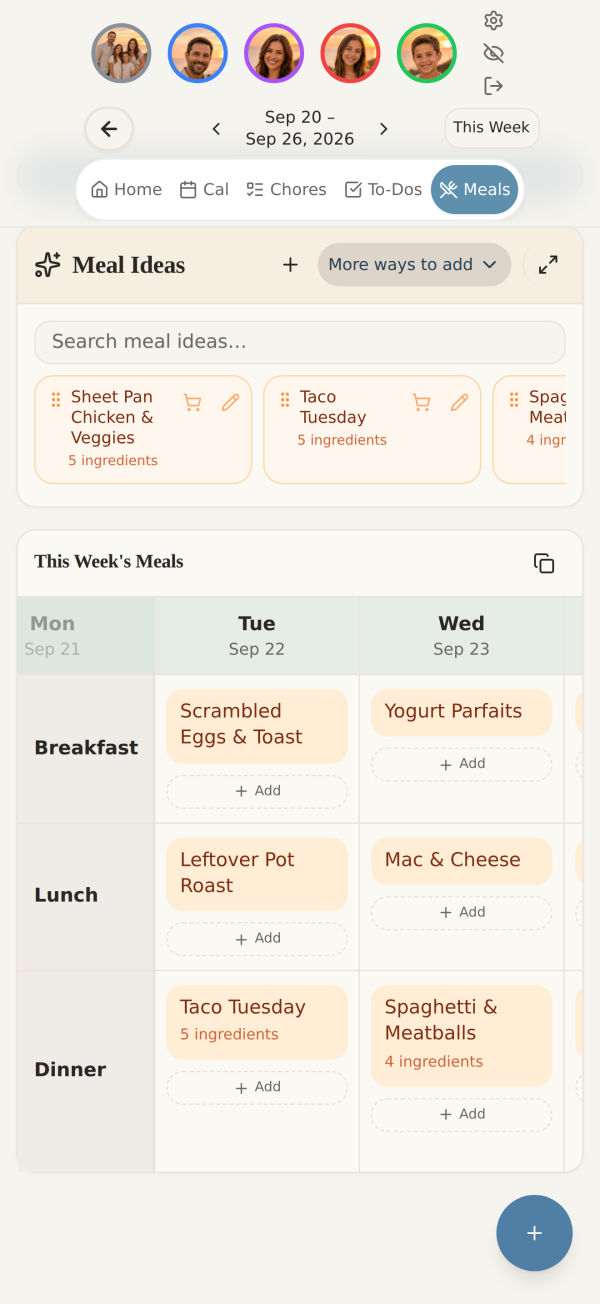Image resolution: width=600 pixels, height=1304 pixels.
Task: Go back with the left arrow button
Action: coord(109,129)
